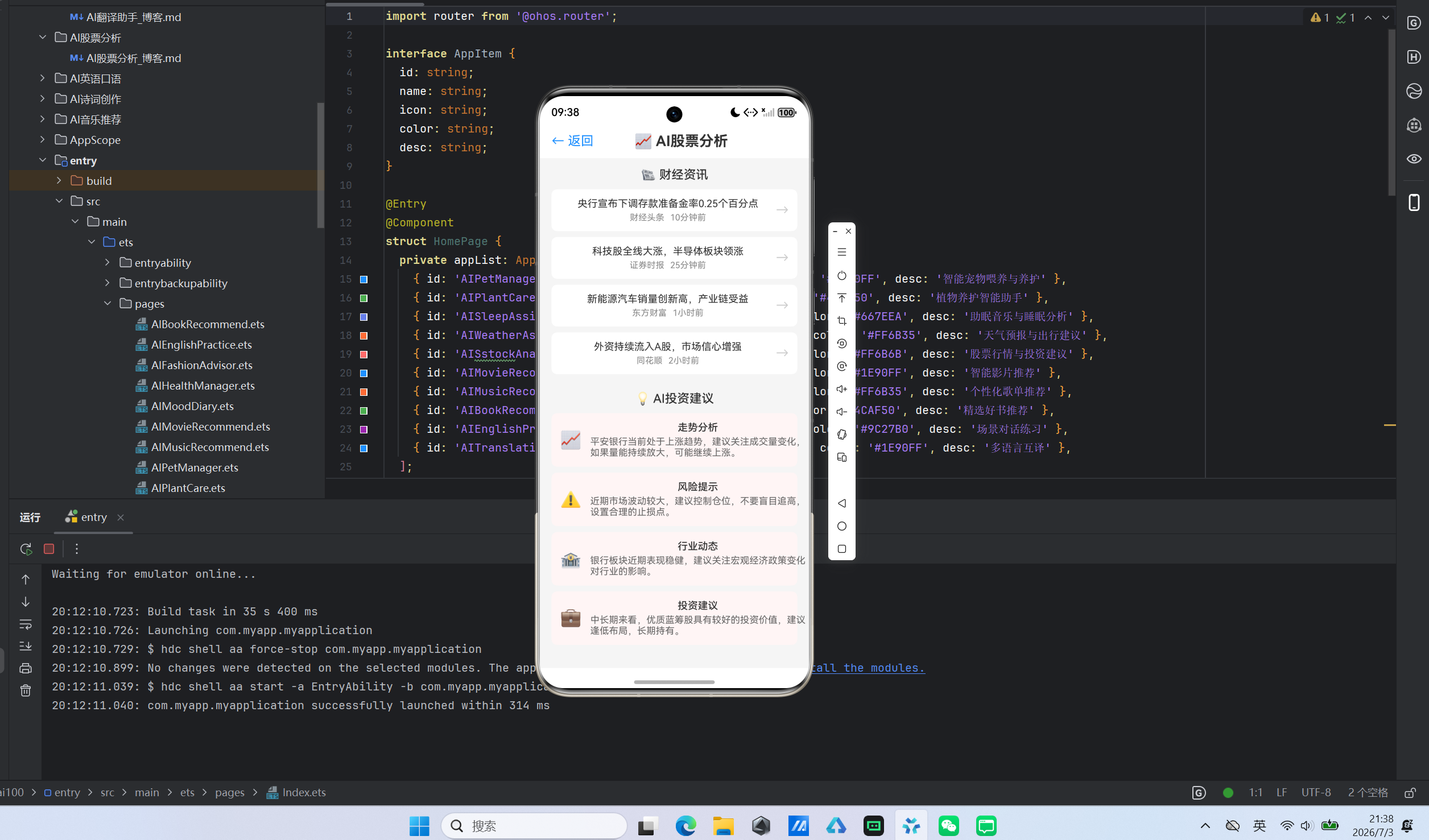Change the UTF-8 file encoding in status bar

[x=1316, y=792]
